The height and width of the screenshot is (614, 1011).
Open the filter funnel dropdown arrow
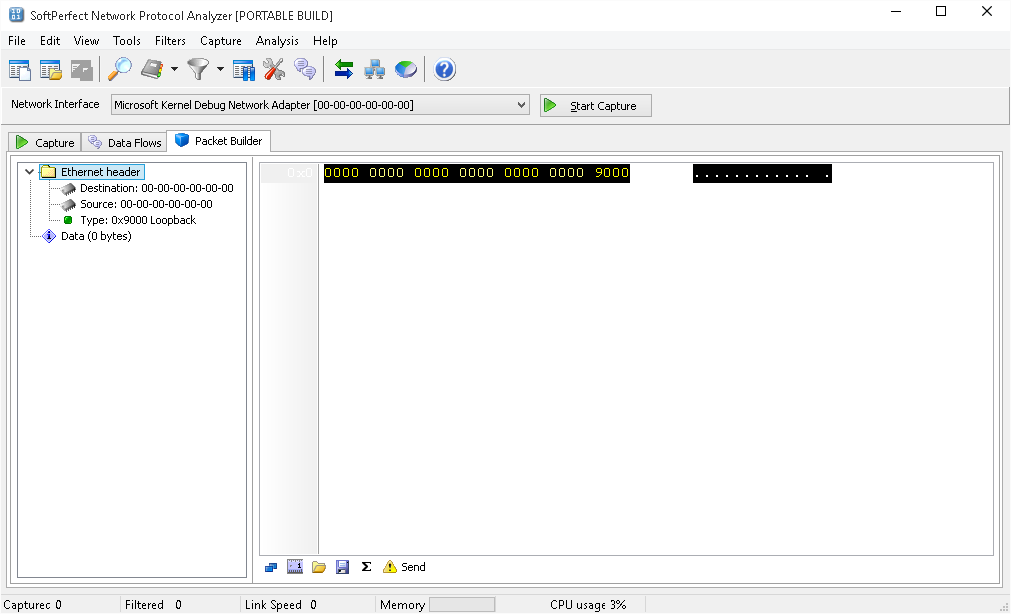(220, 70)
